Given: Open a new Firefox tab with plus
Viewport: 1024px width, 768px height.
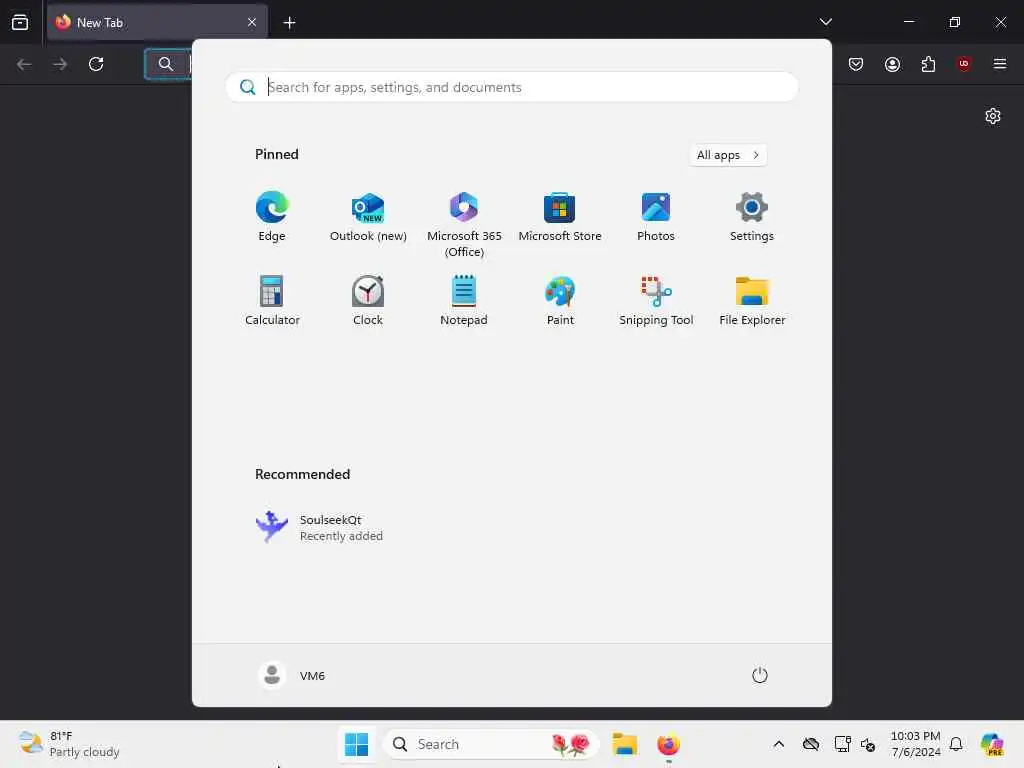Looking at the screenshot, I should pyautogui.click(x=289, y=23).
